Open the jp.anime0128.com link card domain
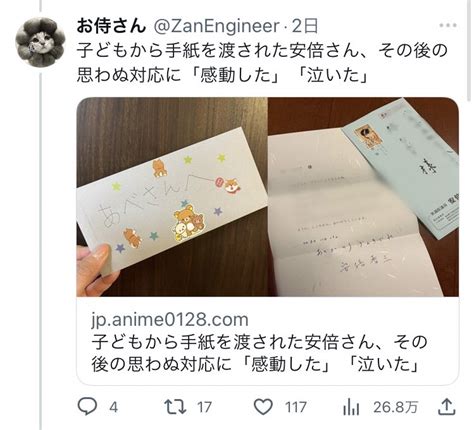Screen dimensions: 474x430 tap(170, 319)
